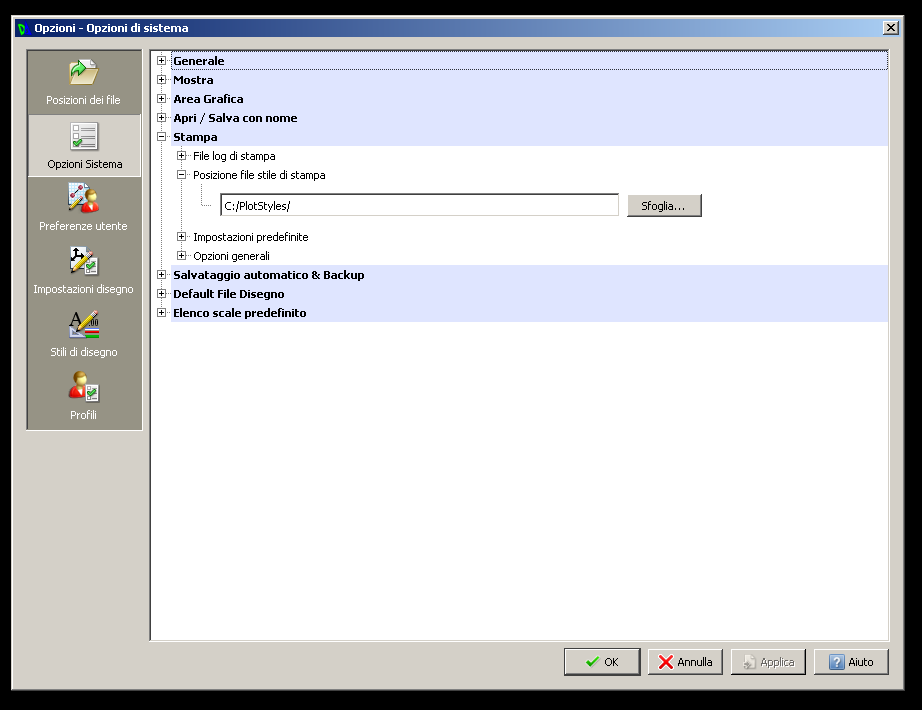Expand the Mostra section
Screen dimensions: 922x710
click(162, 80)
